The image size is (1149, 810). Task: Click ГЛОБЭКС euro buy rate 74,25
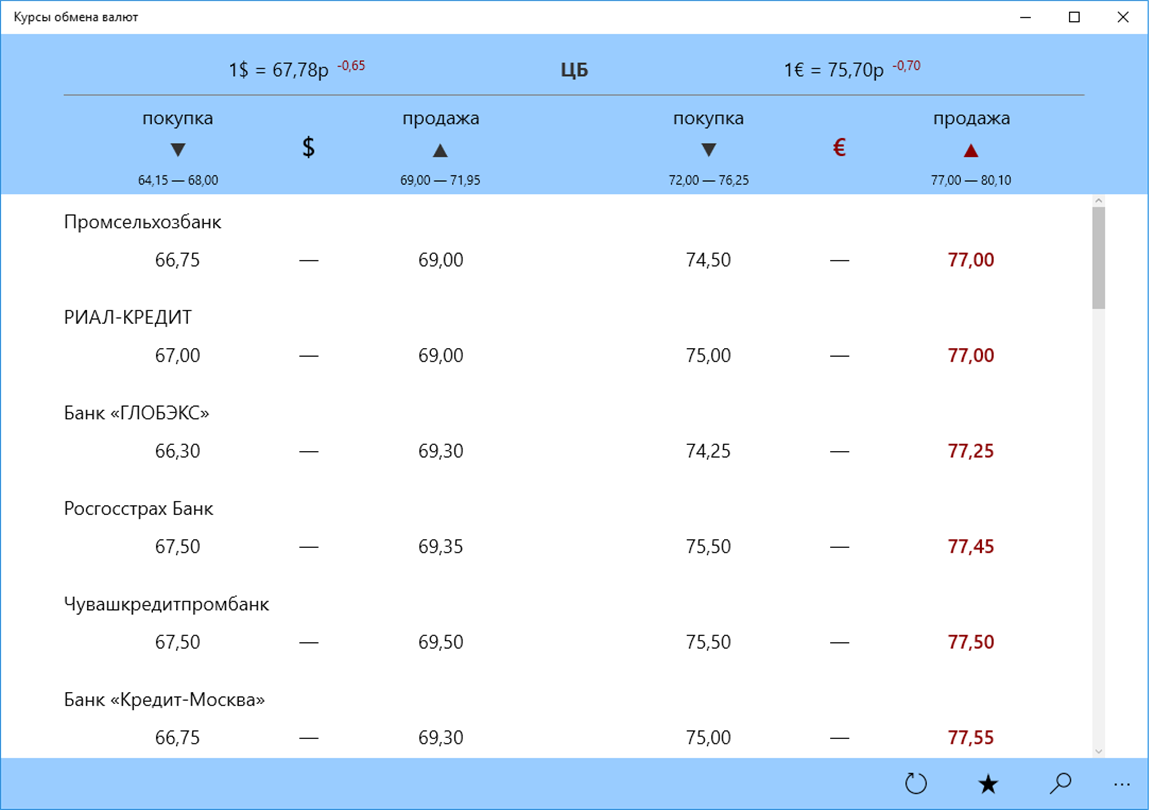tap(708, 451)
